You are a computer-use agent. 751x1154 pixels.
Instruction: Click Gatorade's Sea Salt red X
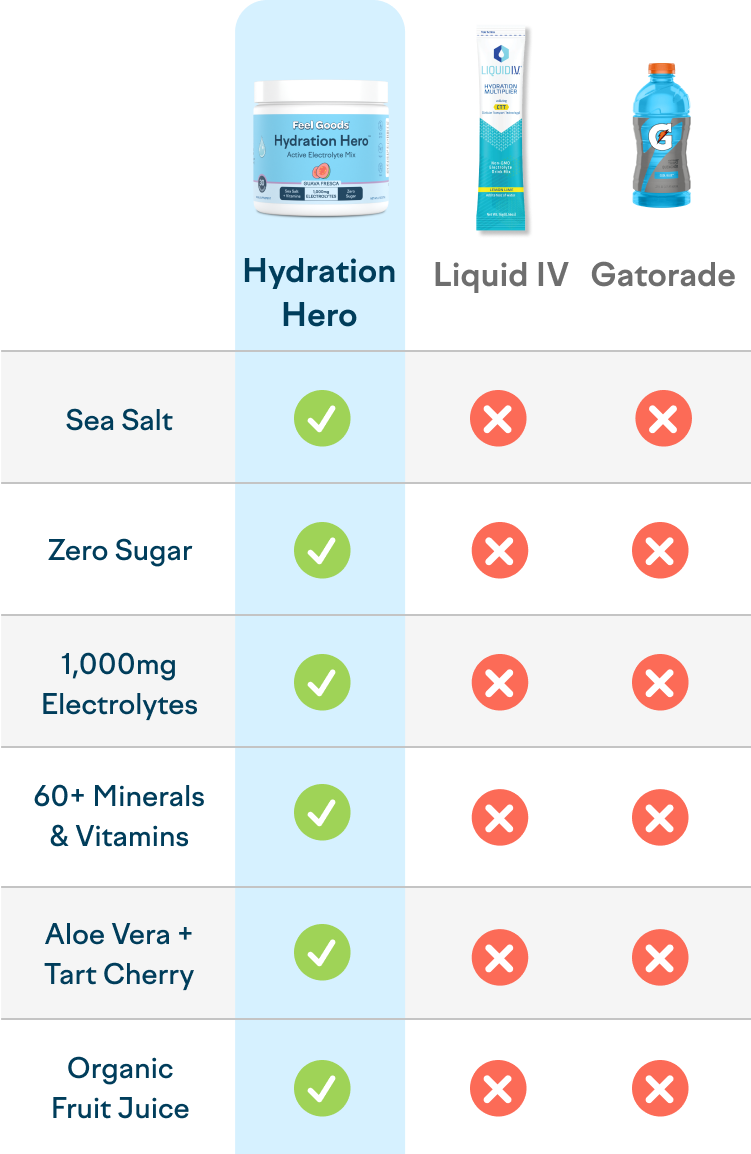click(x=663, y=419)
